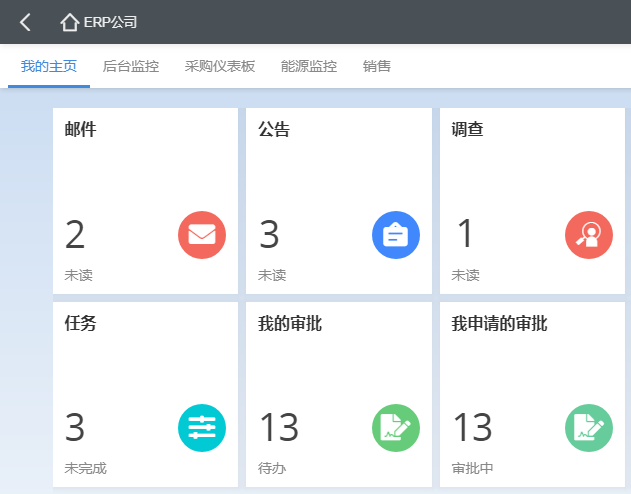The width and height of the screenshot is (631, 494).
Task: Open the green 我的审批 document icon
Action: pos(396,428)
